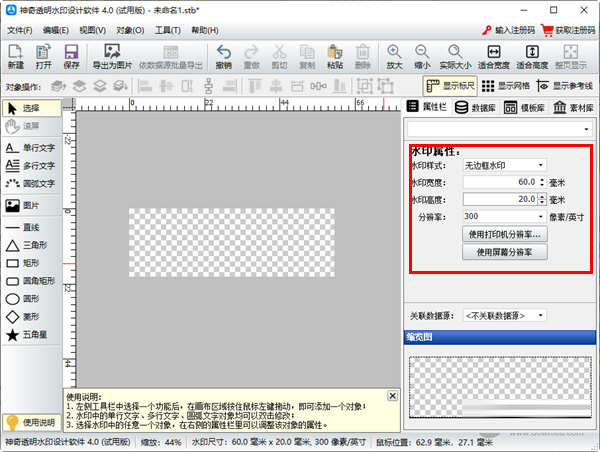
Task: Save the document using 保存 icon
Action: click(71, 56)
